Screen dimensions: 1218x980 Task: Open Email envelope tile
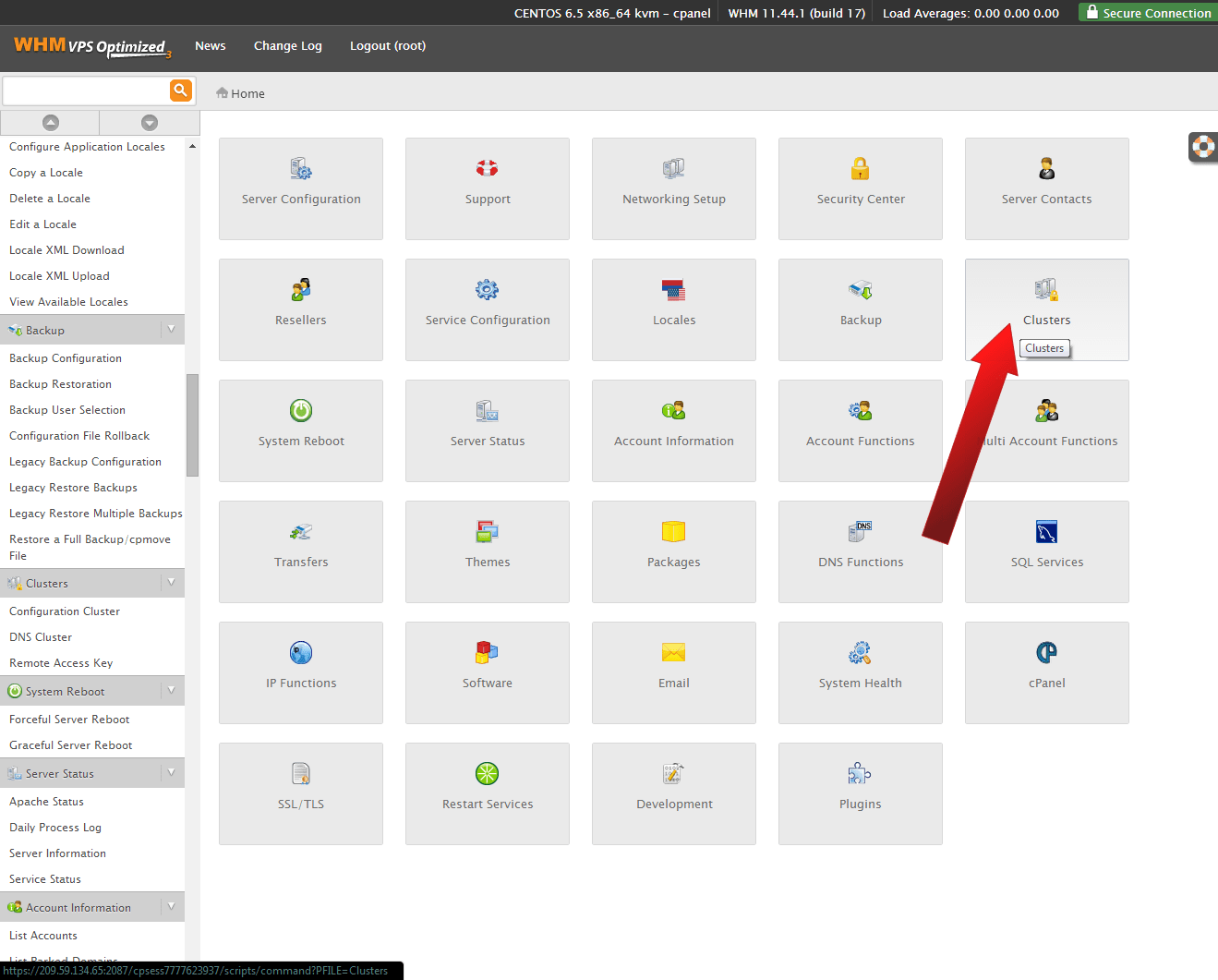pyautogui.click(x=674, y=672)
